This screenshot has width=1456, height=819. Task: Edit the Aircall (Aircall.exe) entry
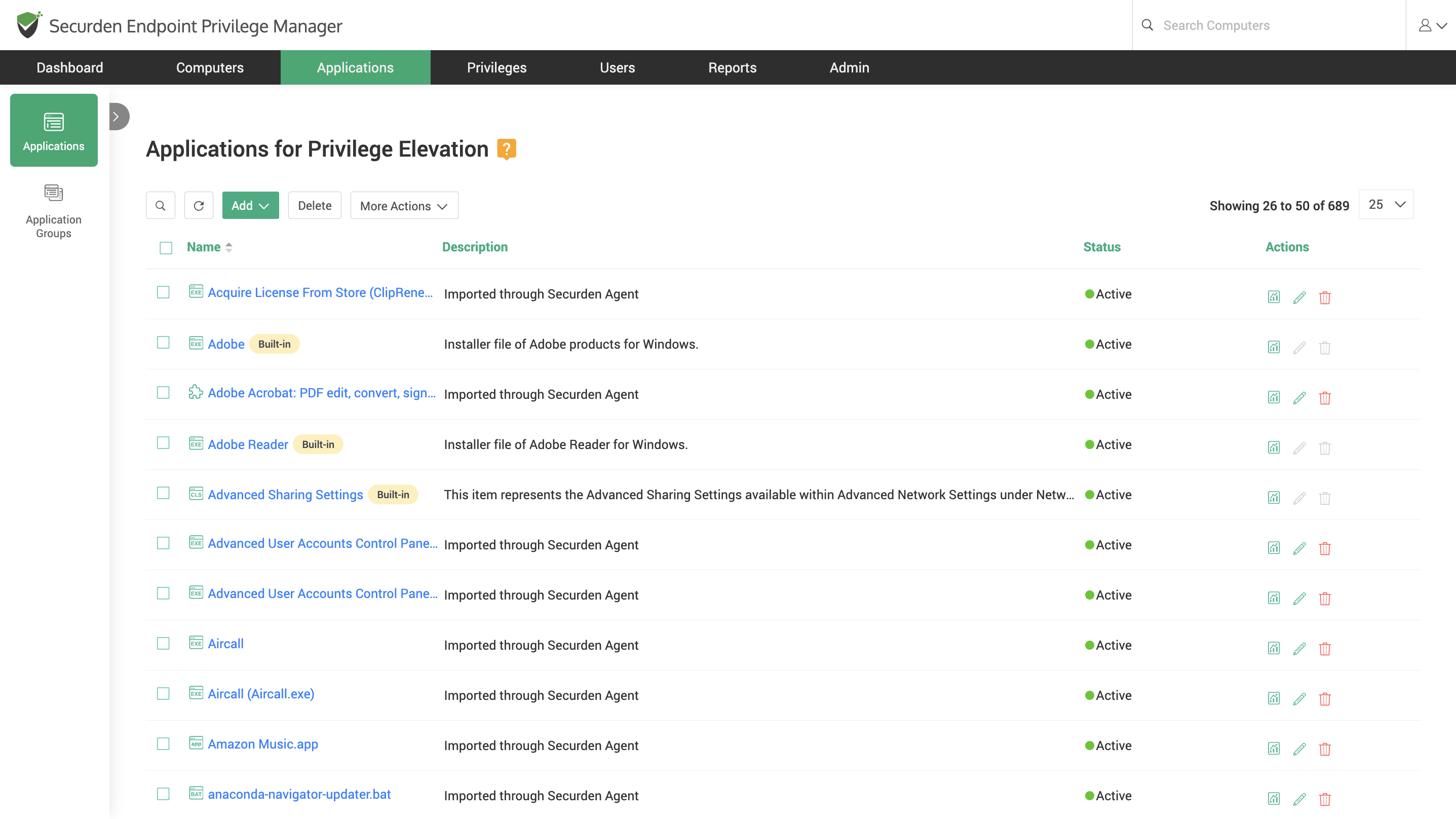(1299, 698)
